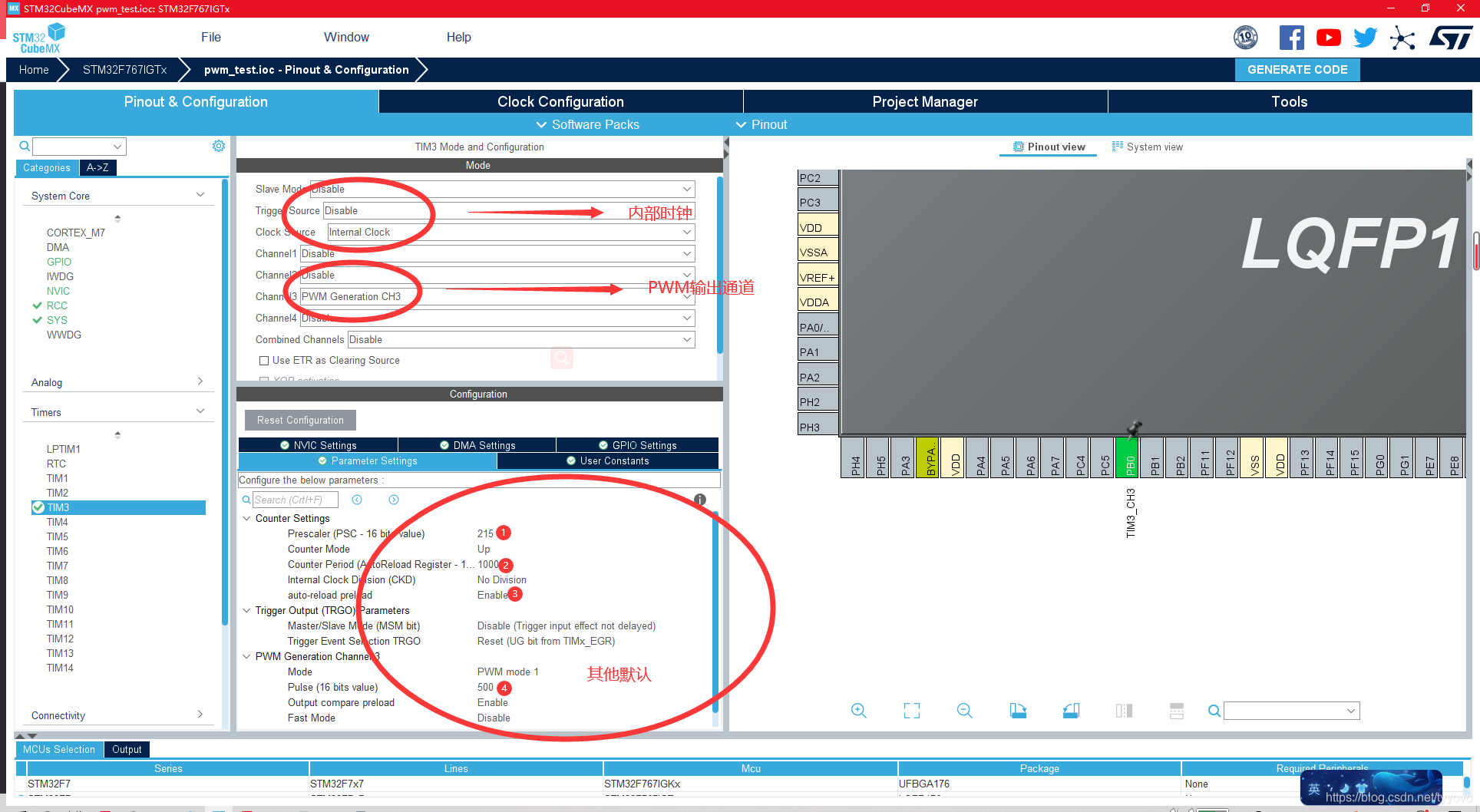Go to Home breadcrumb
Image resolution: width=1480 pixels, height=812 pixels.
click(34, 70)
